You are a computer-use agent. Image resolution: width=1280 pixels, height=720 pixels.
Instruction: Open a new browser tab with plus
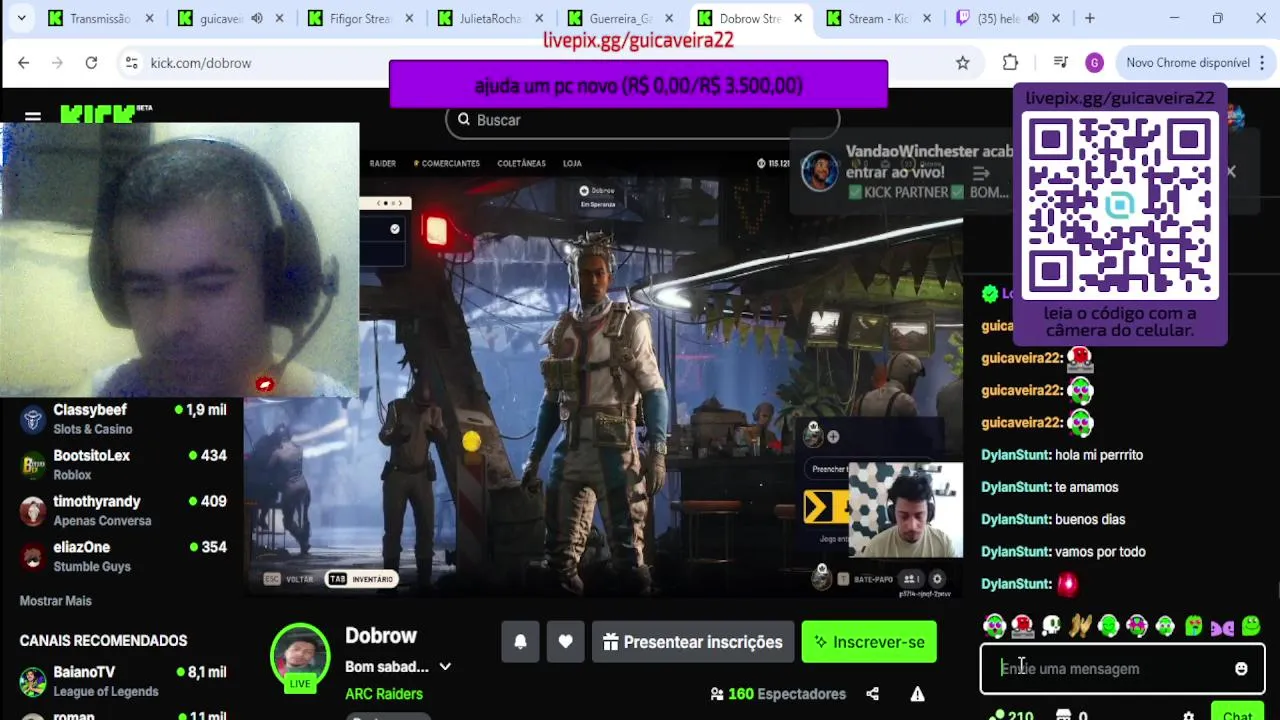coord(1089,18)
